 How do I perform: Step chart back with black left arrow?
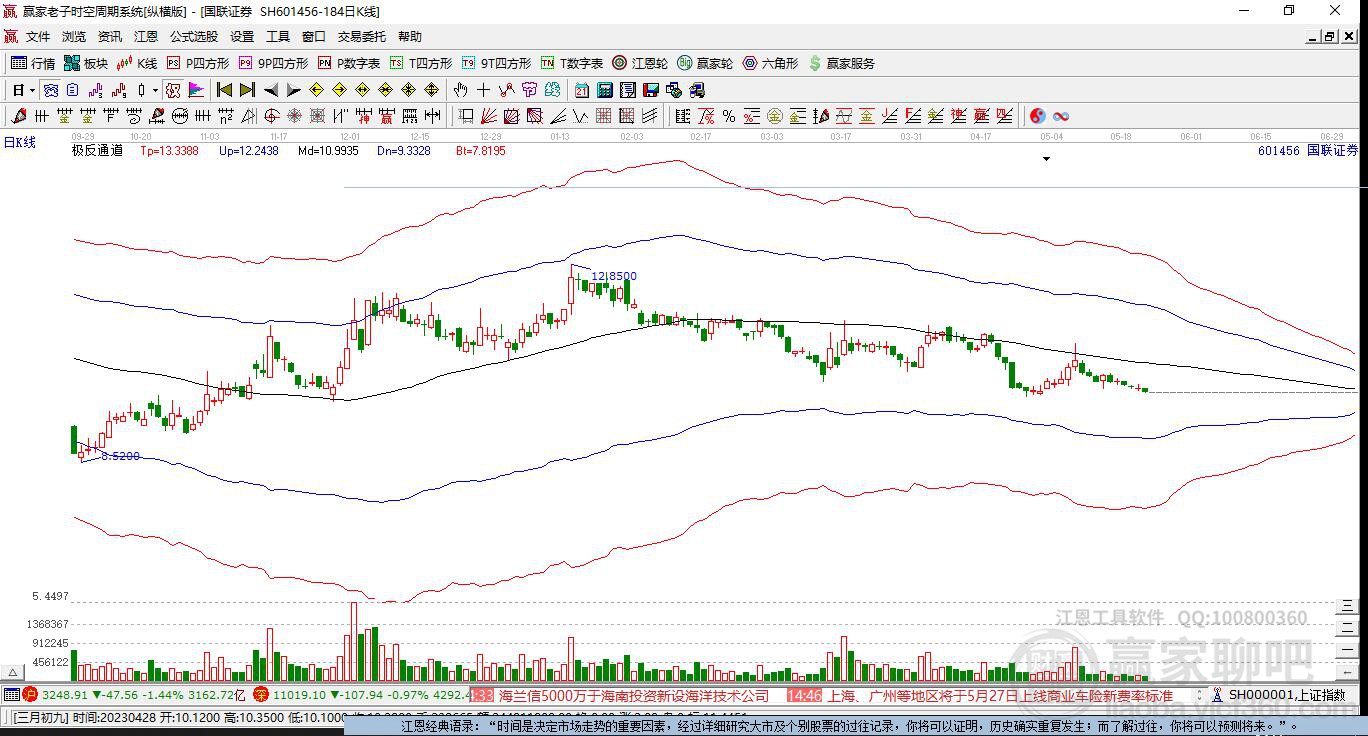tap(270, 90)
